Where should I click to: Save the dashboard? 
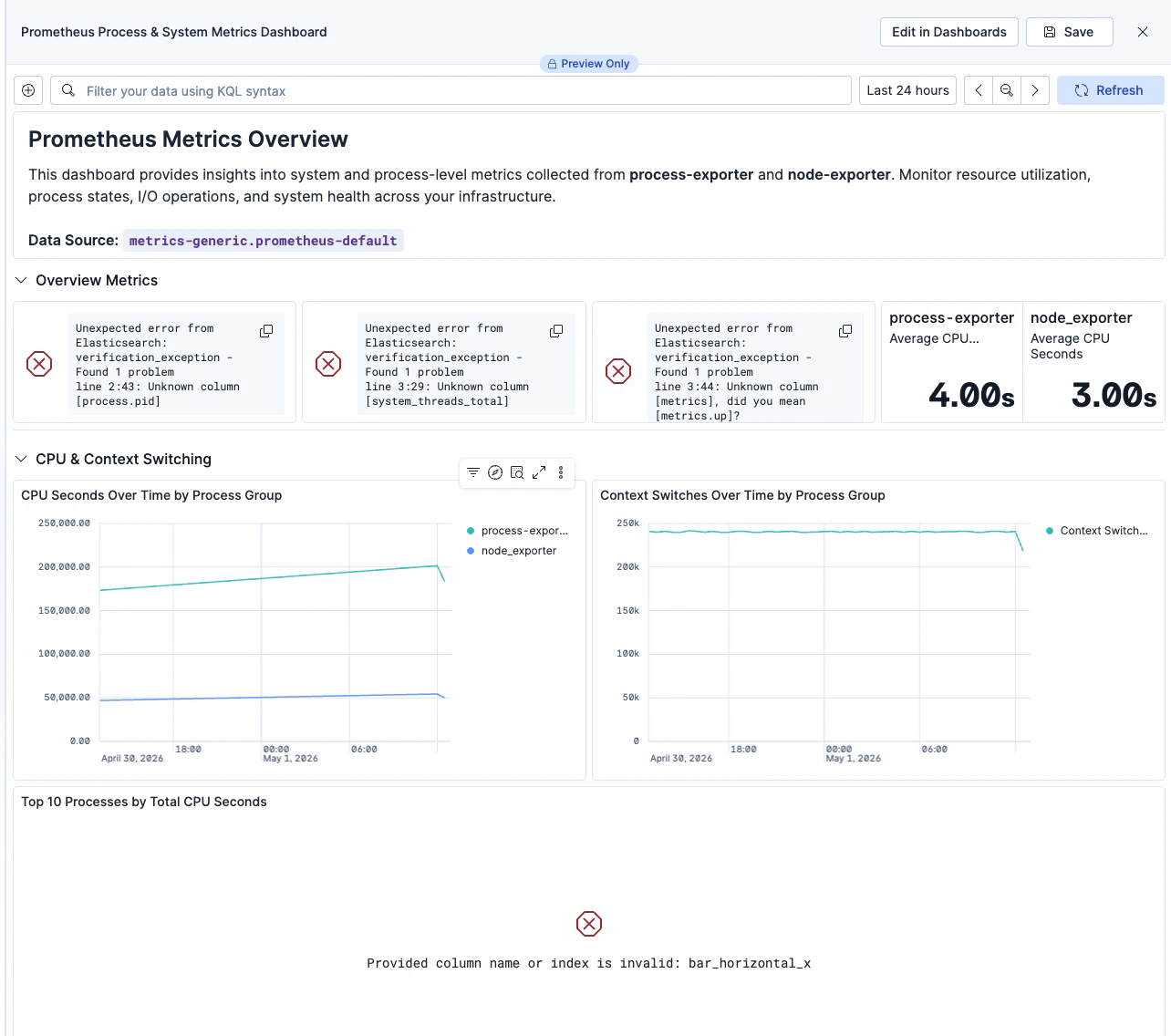[x=1070, y=32]
